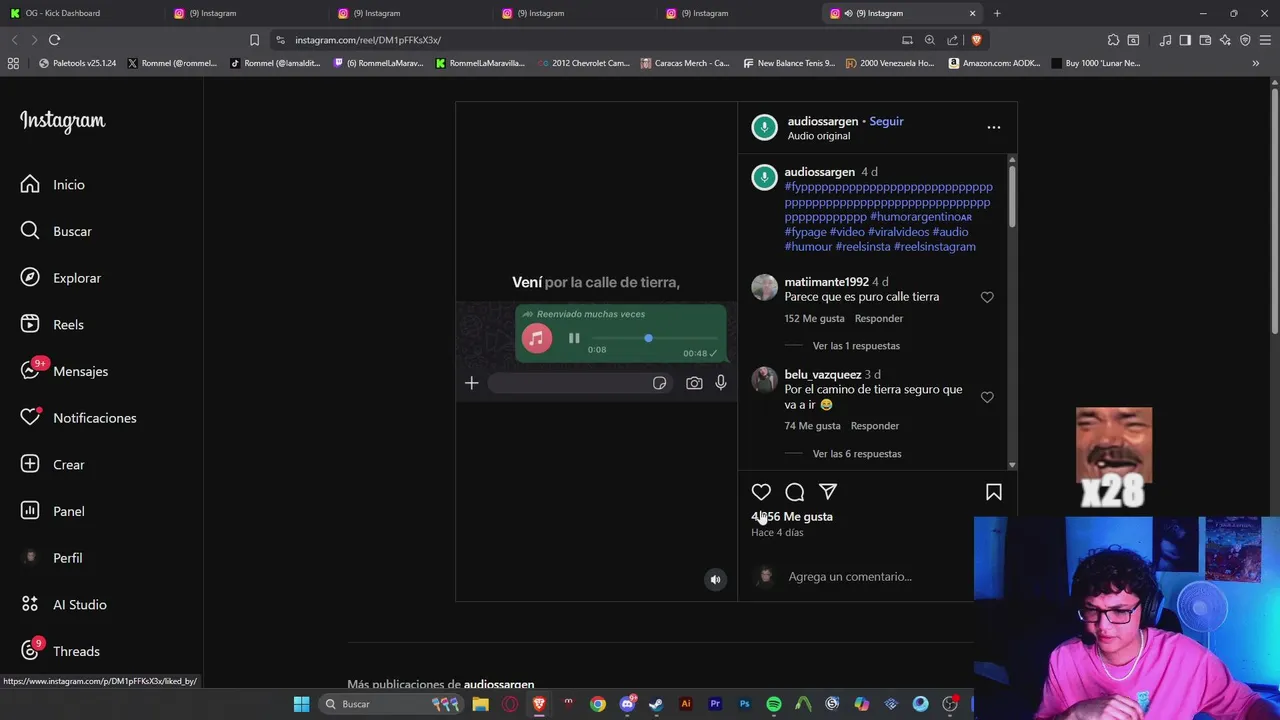
Task: Open the Brave Wallet icon
Action: click(x=1205, y=40)
